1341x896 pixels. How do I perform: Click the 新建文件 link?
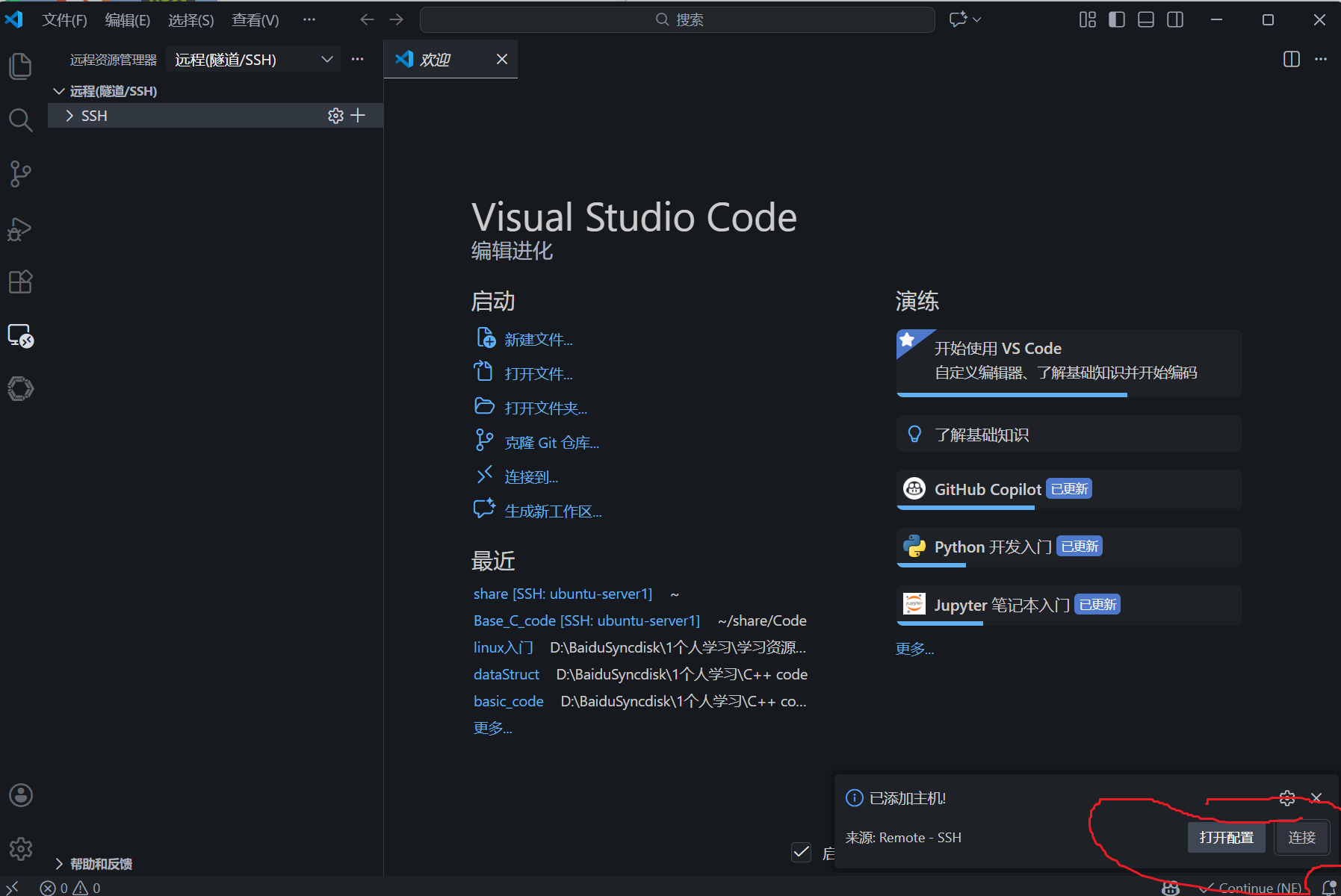[x=538, y=340]
